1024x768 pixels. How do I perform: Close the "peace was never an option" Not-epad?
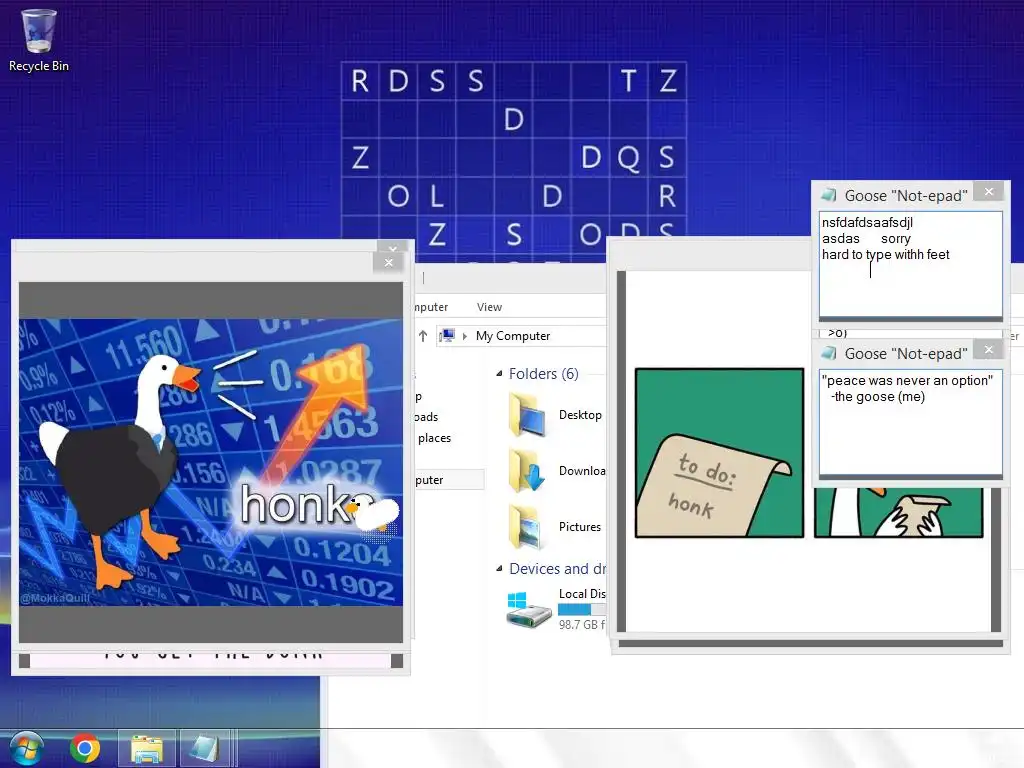[989, 349]
